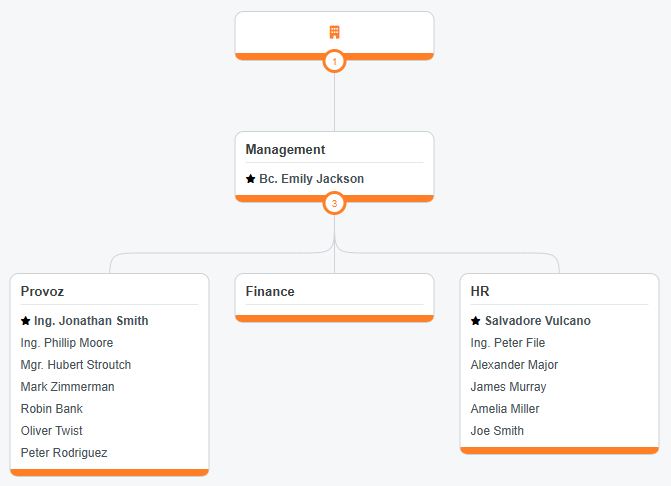Select Mgr. Hubert Stroutch
This screenshot has width=671, height=486.
pyautogui.click(x=75, y=365)
